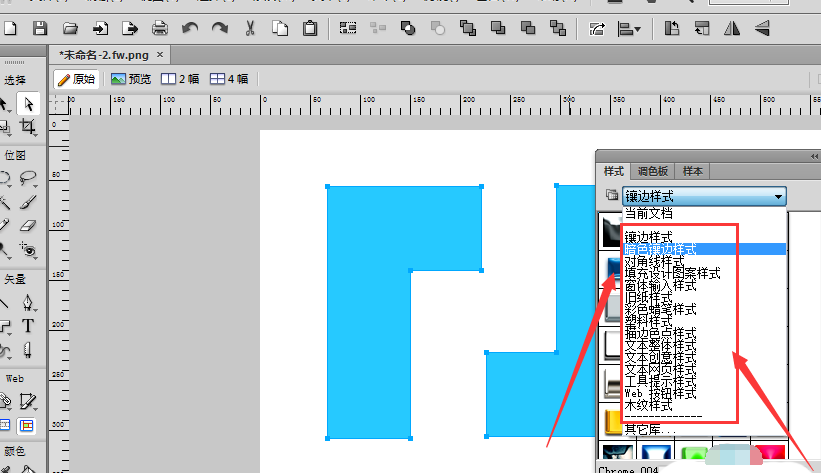This screenshot has height=473, width=821.
Task: Choose 对角线样式 from the list
Action: click(704, 261)
